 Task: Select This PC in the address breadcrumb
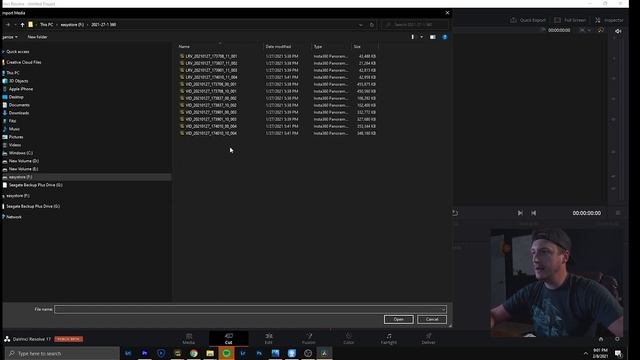coord(47,24)
